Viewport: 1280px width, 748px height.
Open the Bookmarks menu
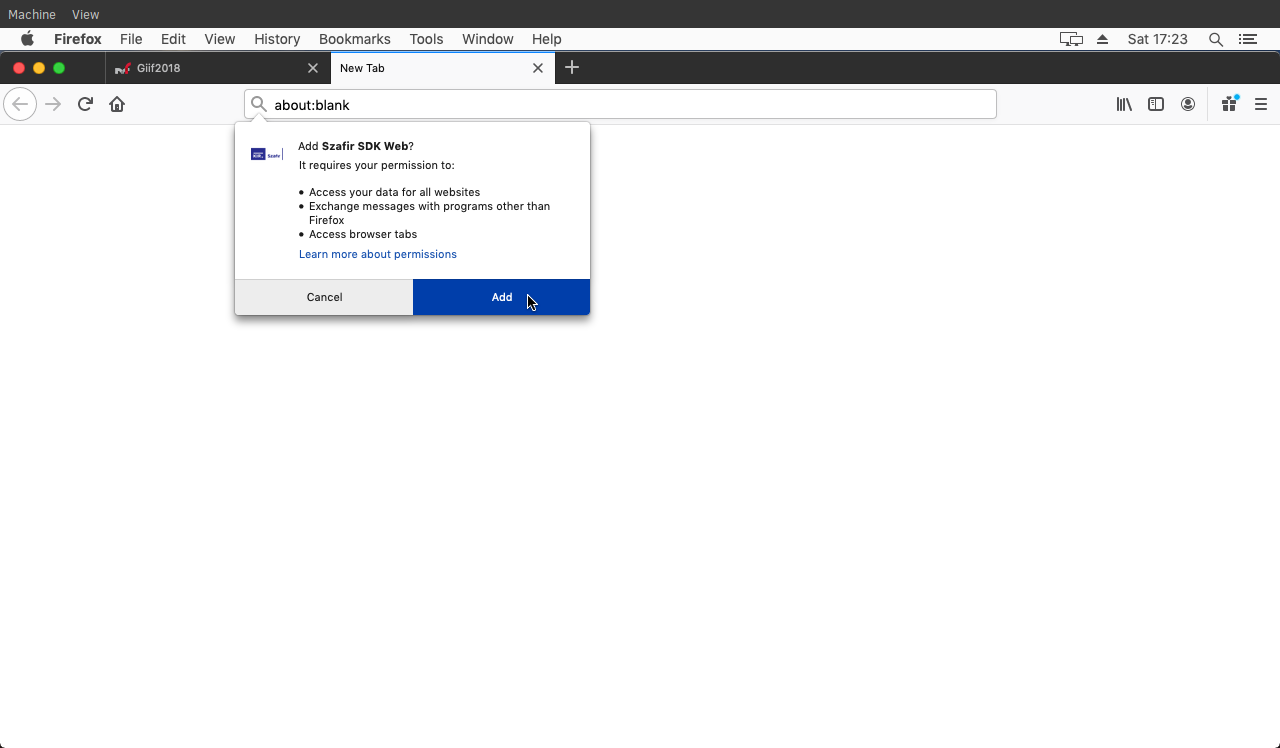point(354,39)
